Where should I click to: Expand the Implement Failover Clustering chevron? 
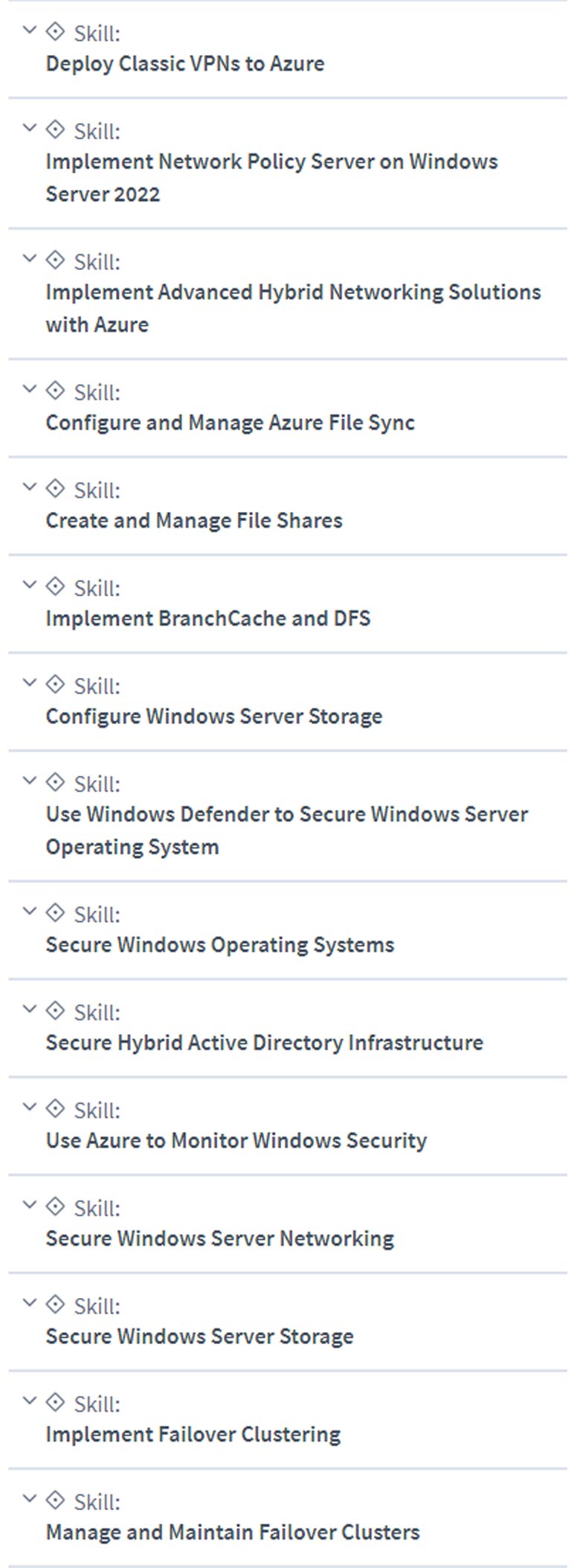30,1401
